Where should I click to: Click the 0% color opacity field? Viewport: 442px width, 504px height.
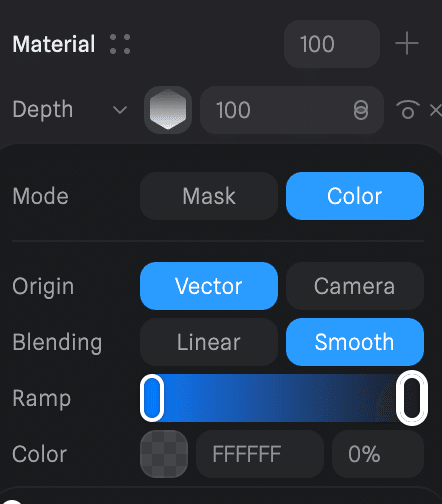(378, 454)
